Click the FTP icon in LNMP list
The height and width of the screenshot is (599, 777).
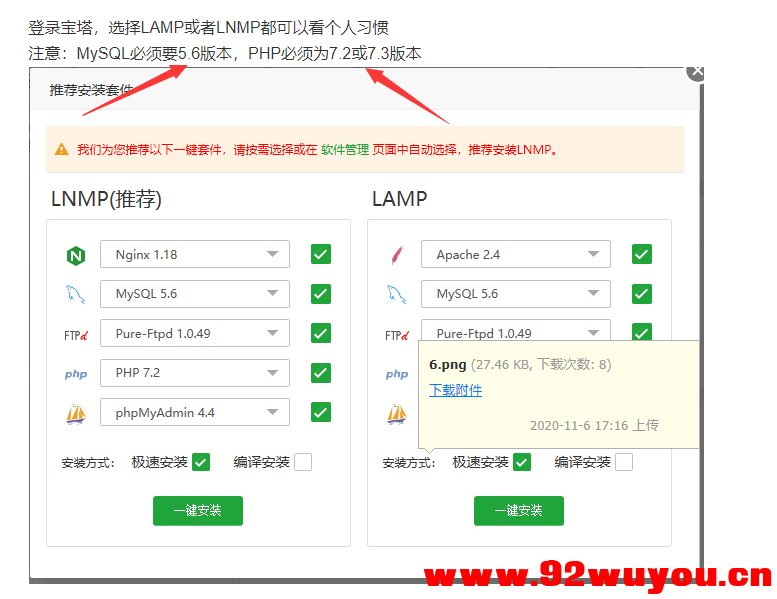[x=76, y=334]
